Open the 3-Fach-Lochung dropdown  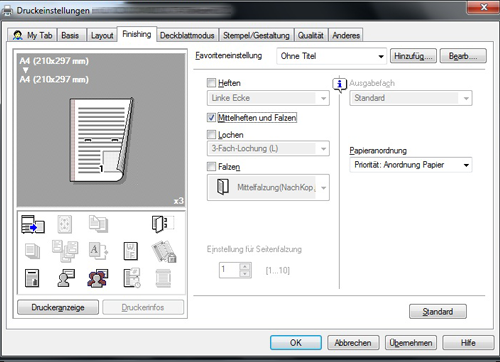point(268,148)
